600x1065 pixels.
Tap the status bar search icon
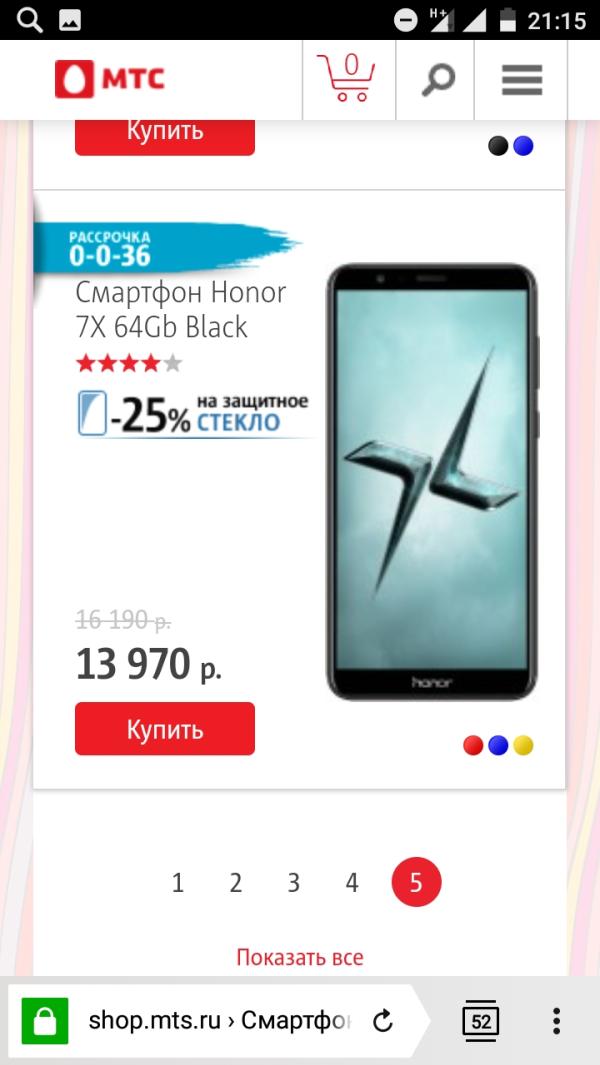coord(29,20)
